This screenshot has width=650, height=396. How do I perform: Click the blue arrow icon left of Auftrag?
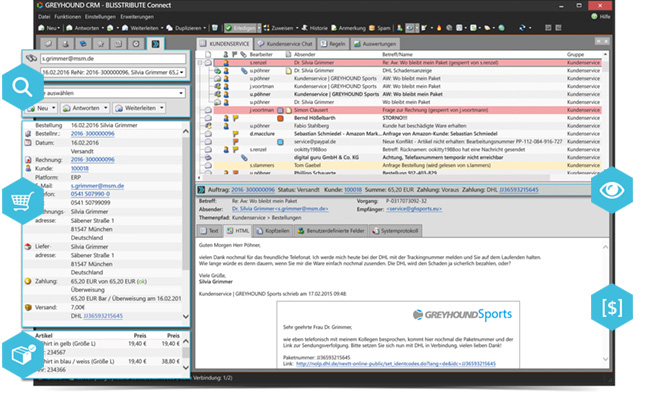pos(201,190)
